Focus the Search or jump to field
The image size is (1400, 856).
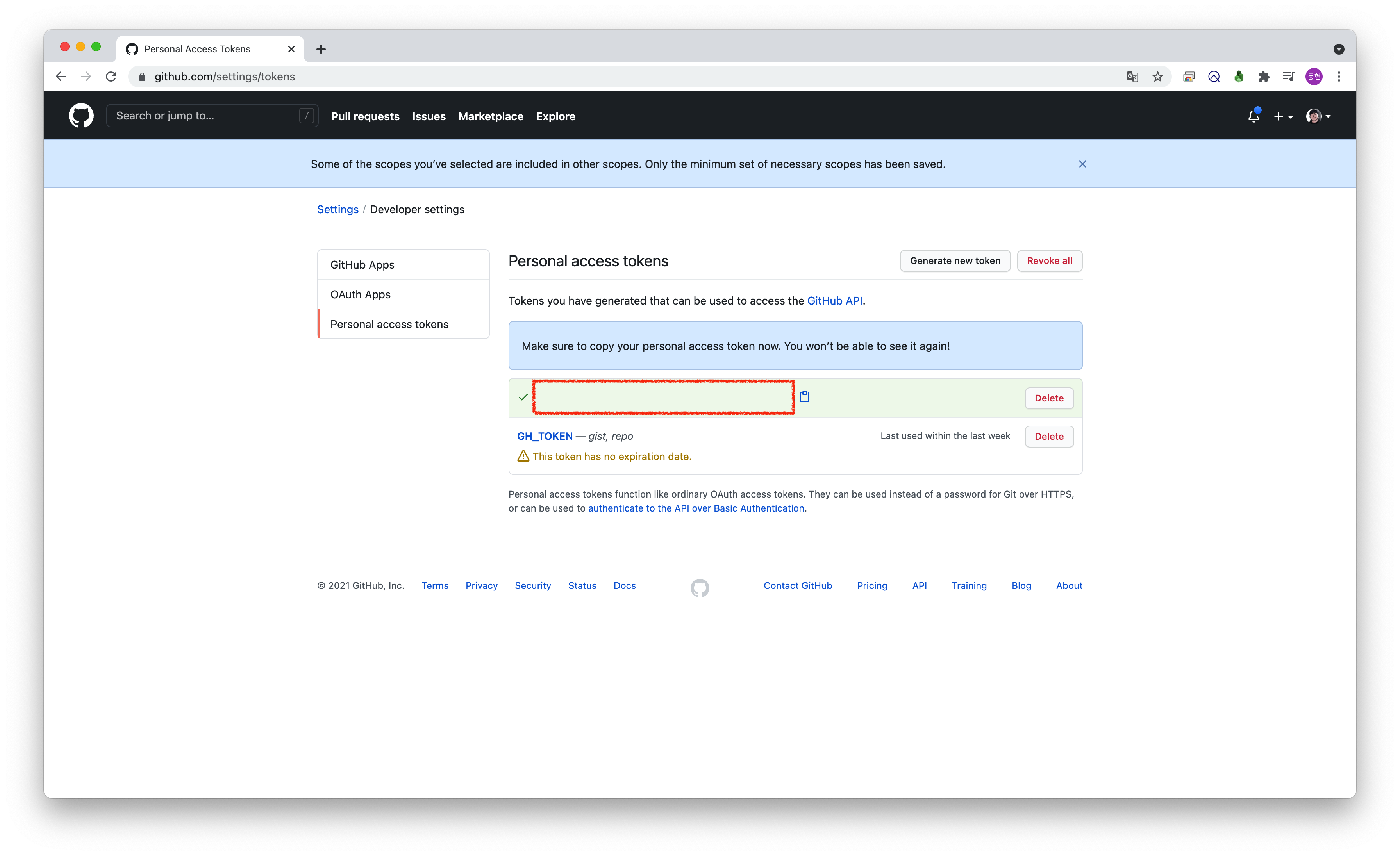212,116
